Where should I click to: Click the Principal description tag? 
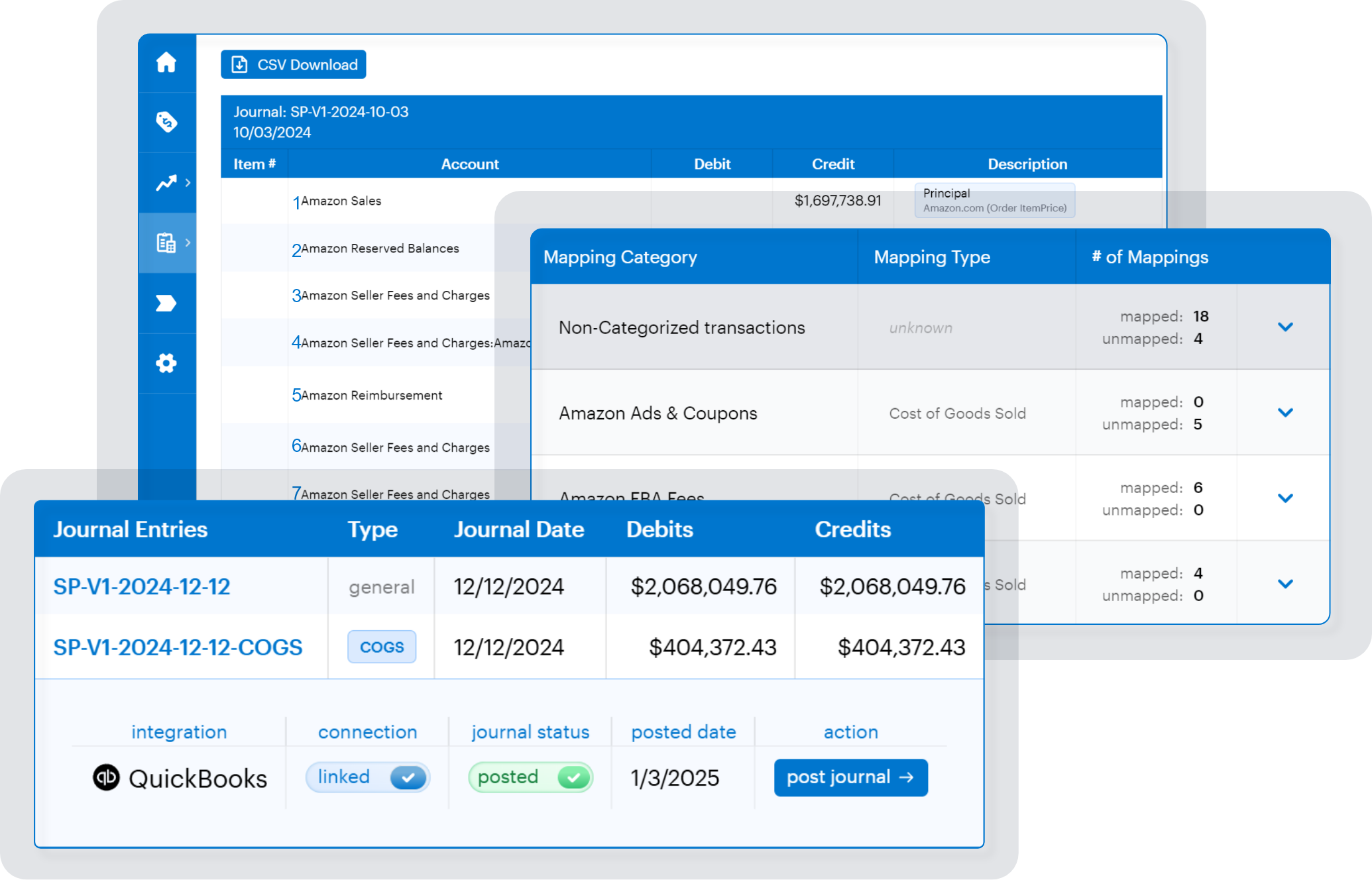(995, 200)
